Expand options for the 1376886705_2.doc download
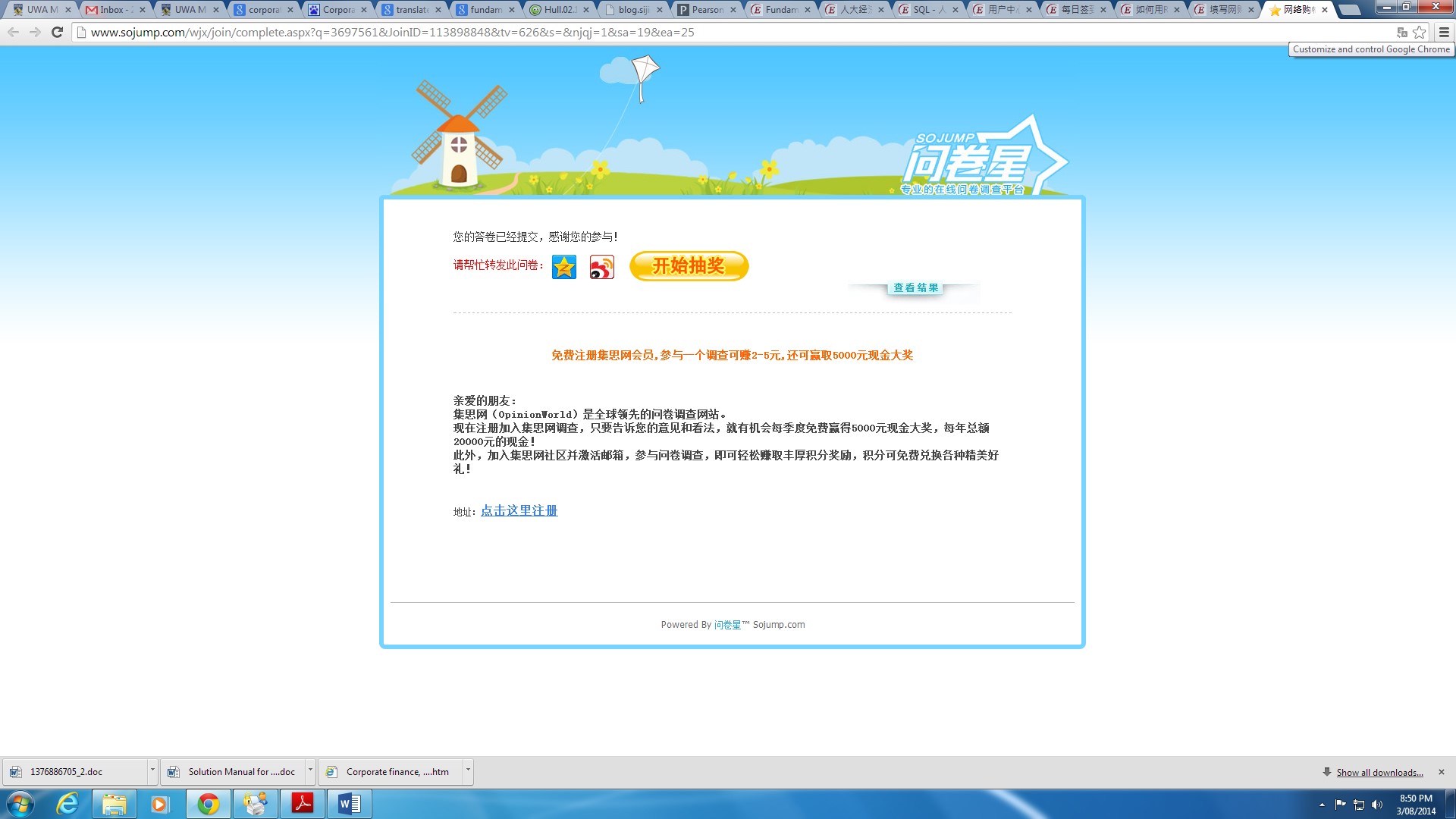 click(152, 770)
